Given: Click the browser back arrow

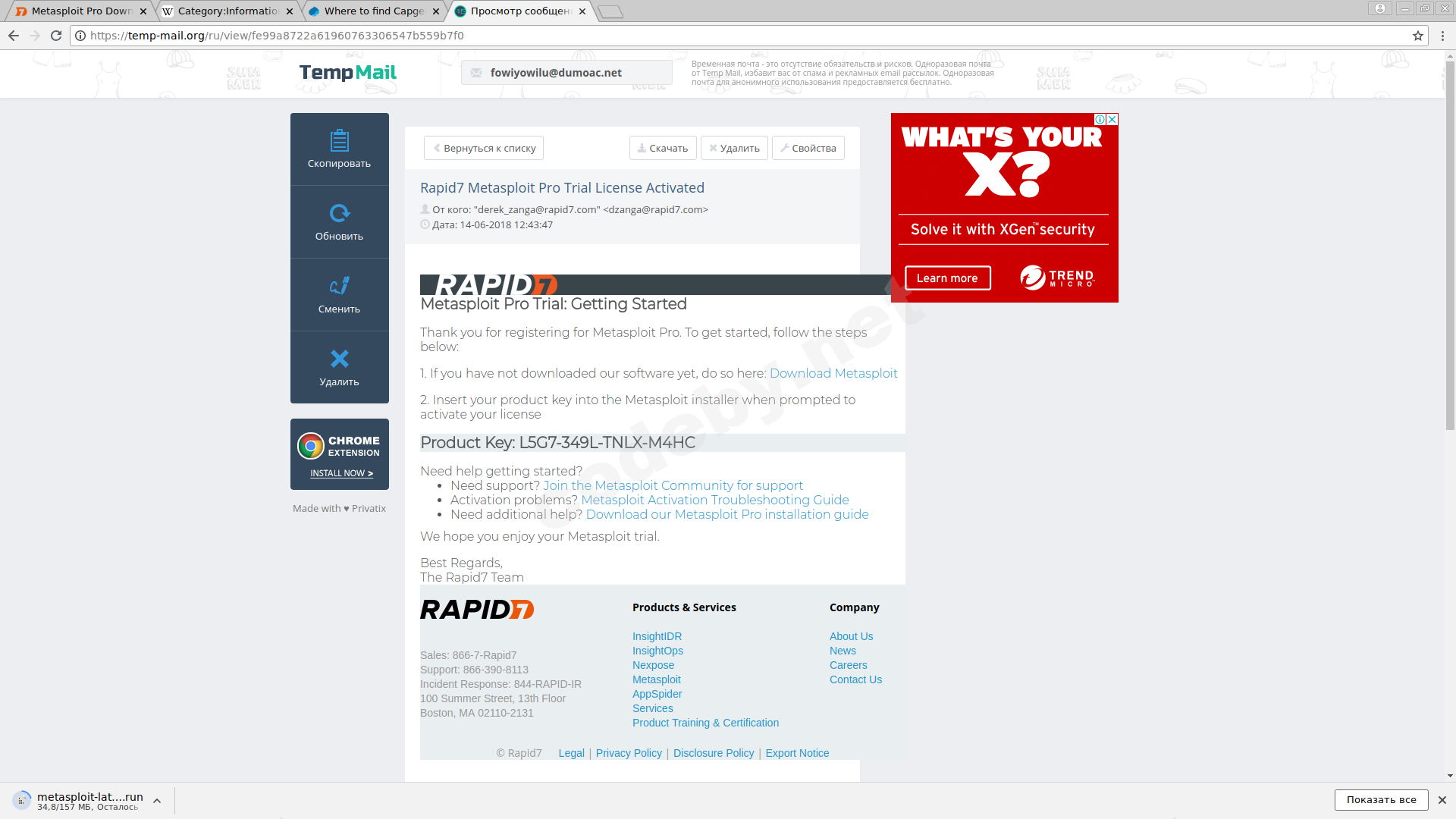Looking at the screenshot, I should point(14,36).
